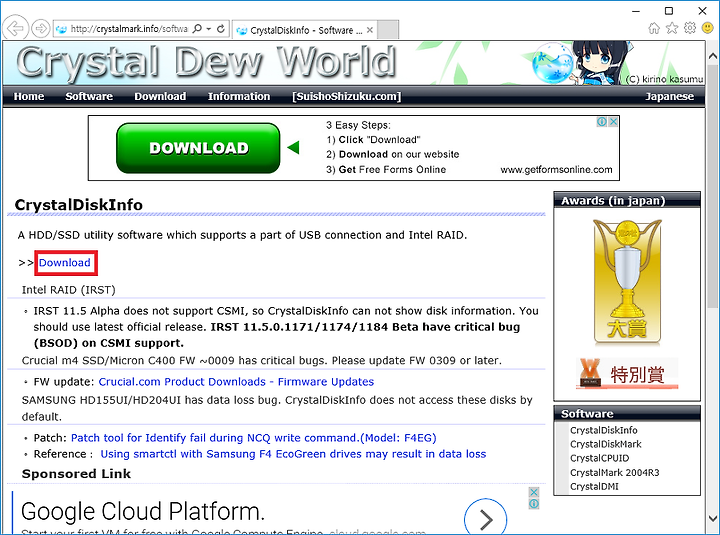Refresh the page with reload icon
This screenshot has height=535, width=720.
click(x=221, y=29)
